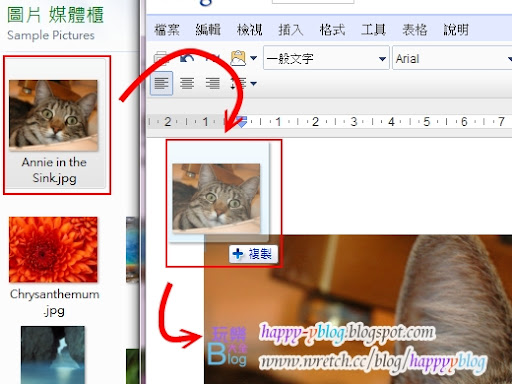The height and width of the screenshot is (384, 512).
Task: Open the 檔案 menu
Action: tap(167, 30)
